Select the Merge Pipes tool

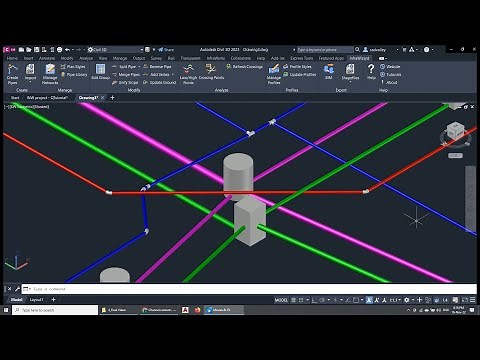pyautogui.click(x=126, y=75)
